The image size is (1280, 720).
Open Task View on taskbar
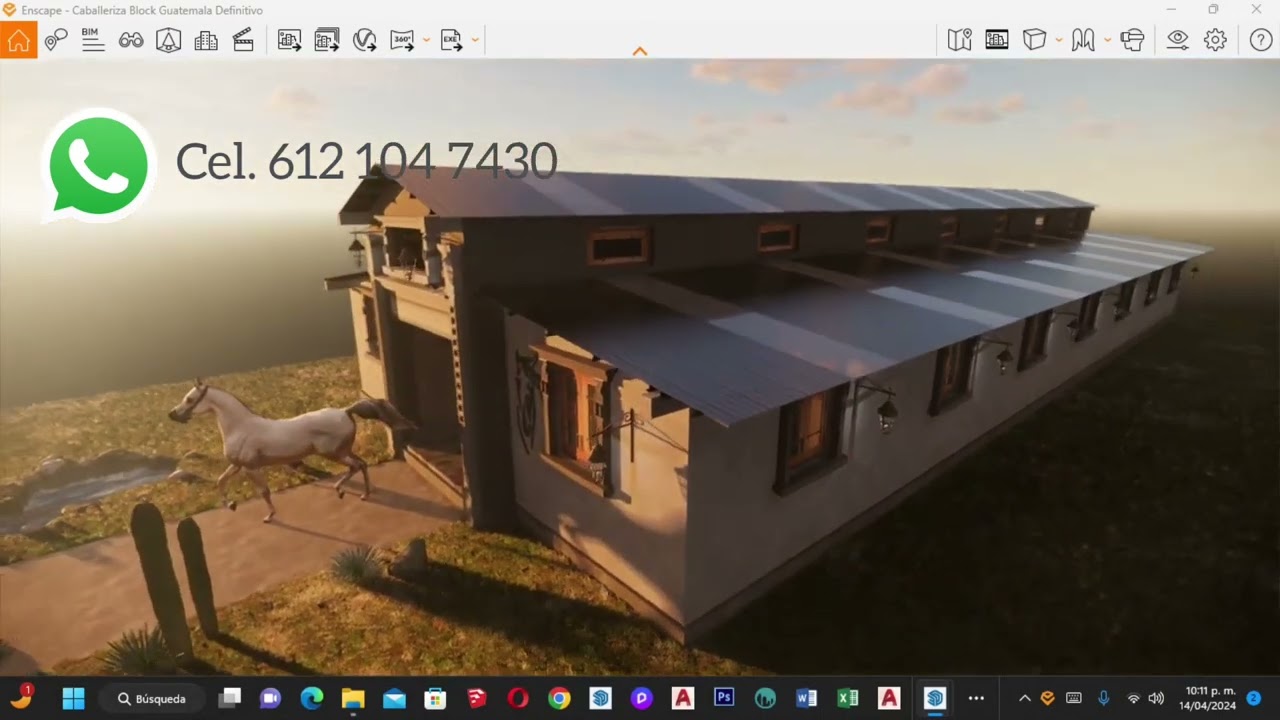tap(230, 698)
